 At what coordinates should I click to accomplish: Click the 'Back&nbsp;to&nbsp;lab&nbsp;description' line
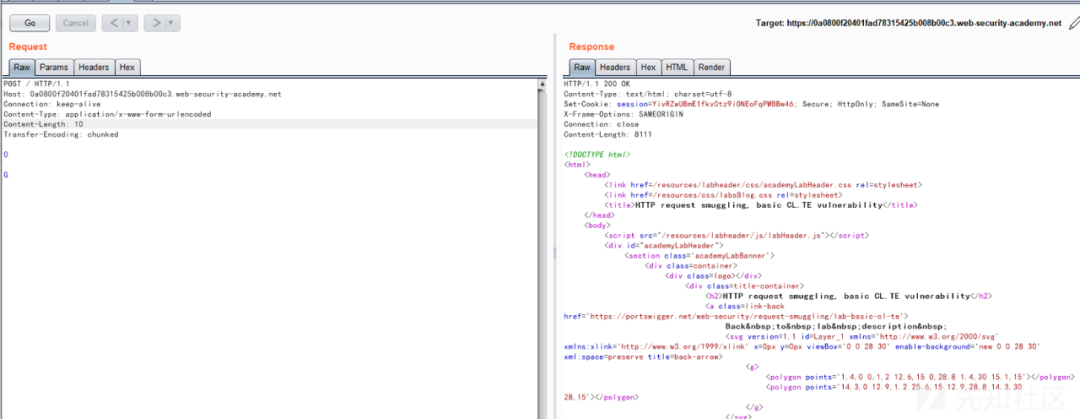point(837,327)
